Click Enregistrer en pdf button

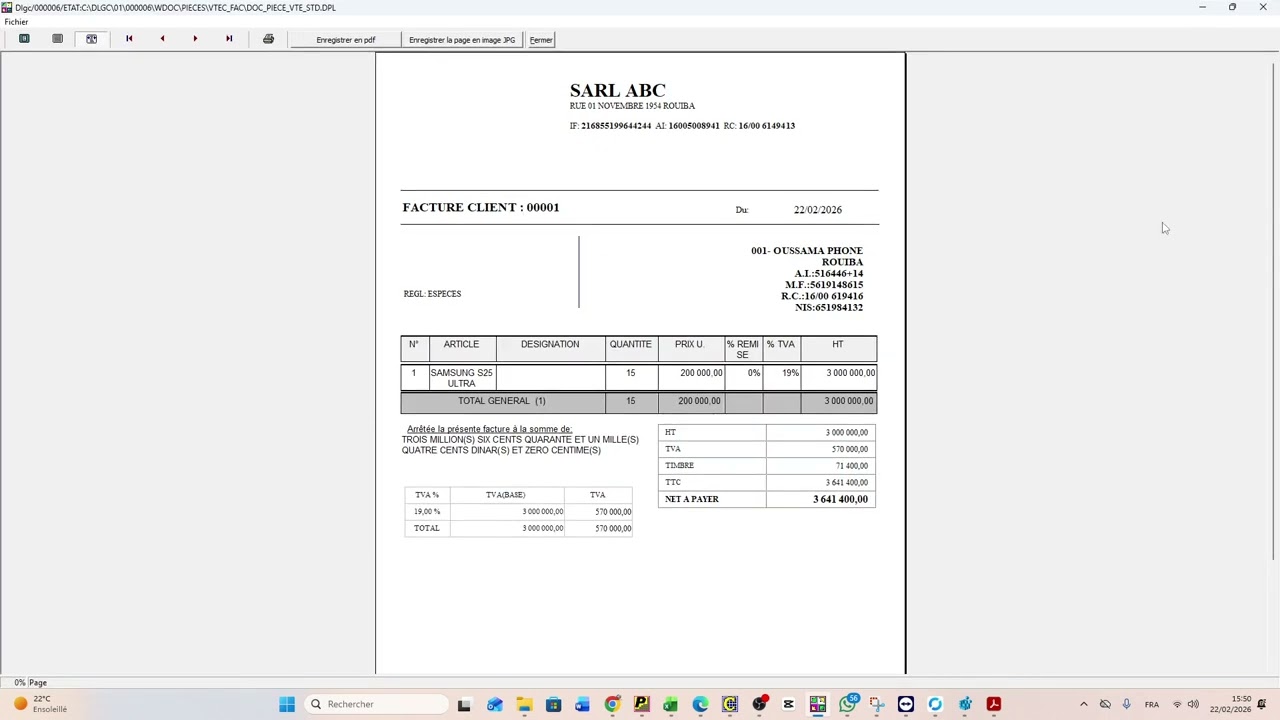tap(346, 40)
